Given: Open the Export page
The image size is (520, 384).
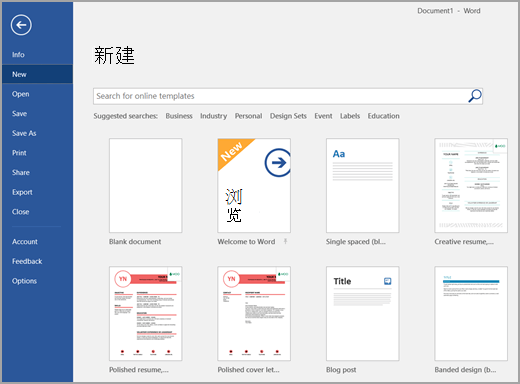Looking at the screenshot, I should click(22, 192).
